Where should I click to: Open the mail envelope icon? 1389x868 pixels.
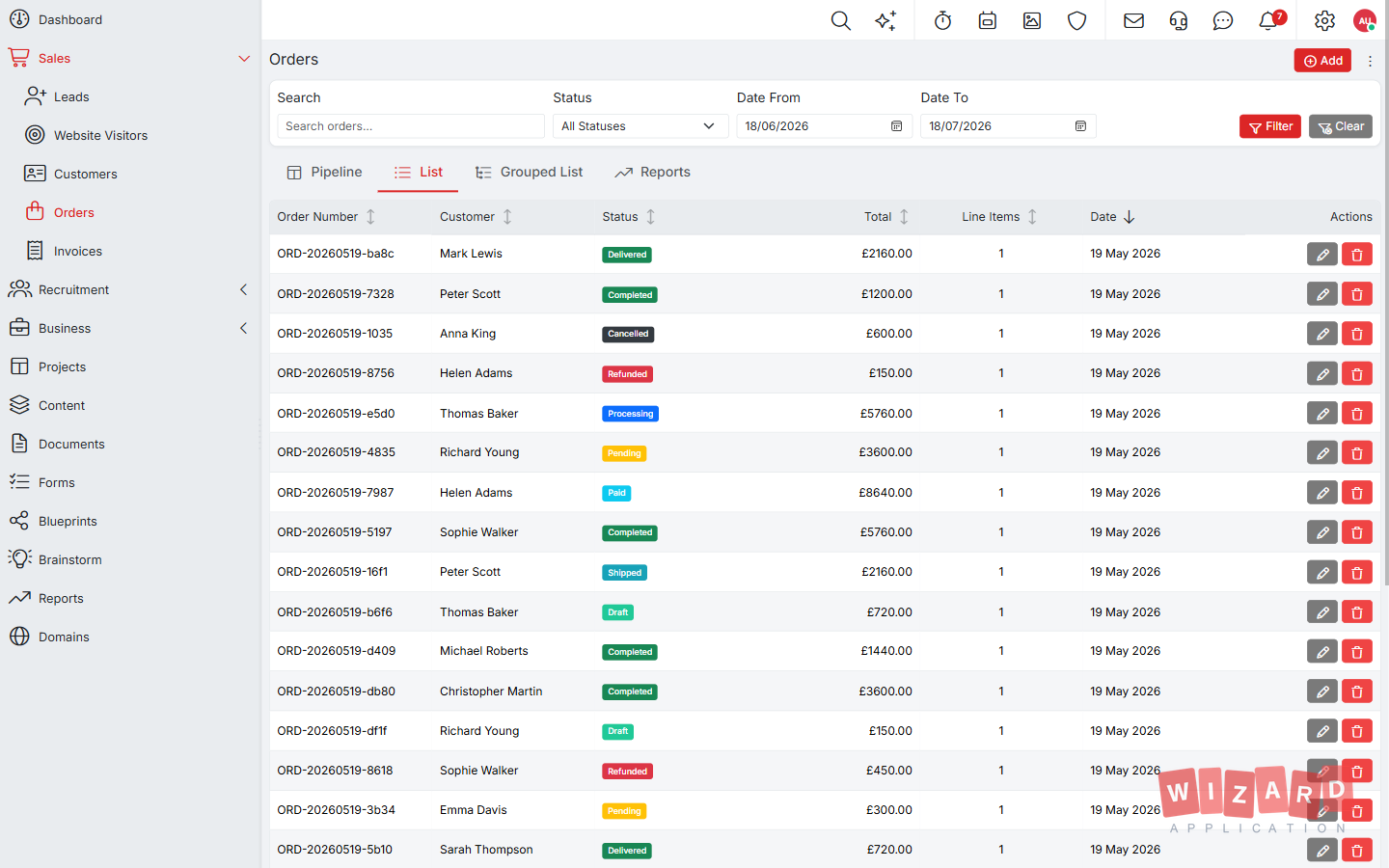point(1134,20)
